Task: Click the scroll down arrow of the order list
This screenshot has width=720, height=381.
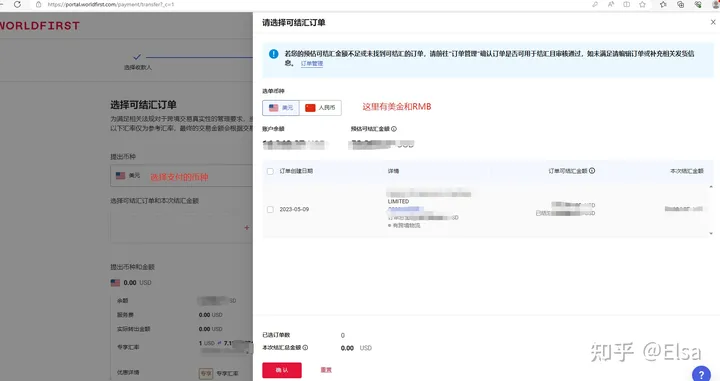Action: click(711, 234)
